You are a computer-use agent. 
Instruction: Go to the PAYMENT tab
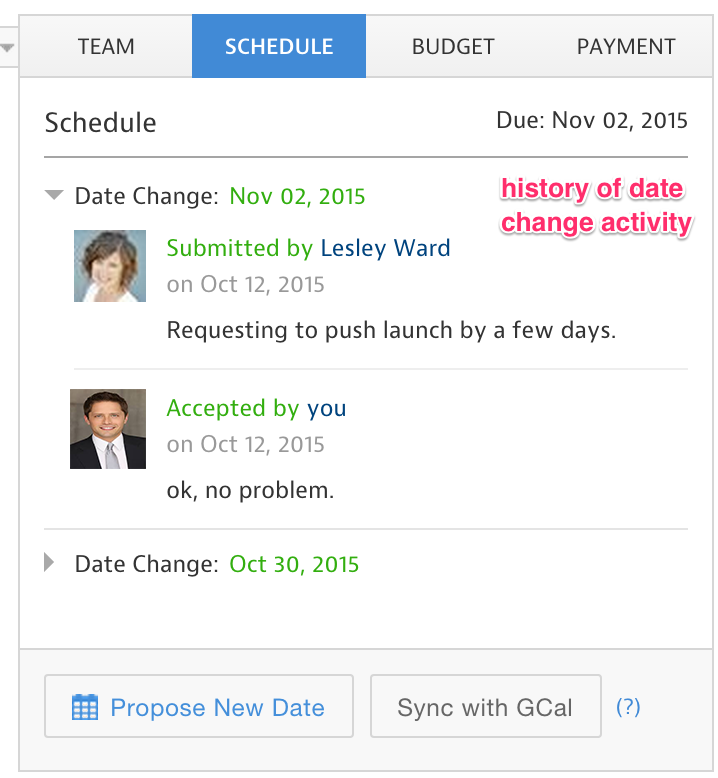pyautogui.click(x=626, y=47)
